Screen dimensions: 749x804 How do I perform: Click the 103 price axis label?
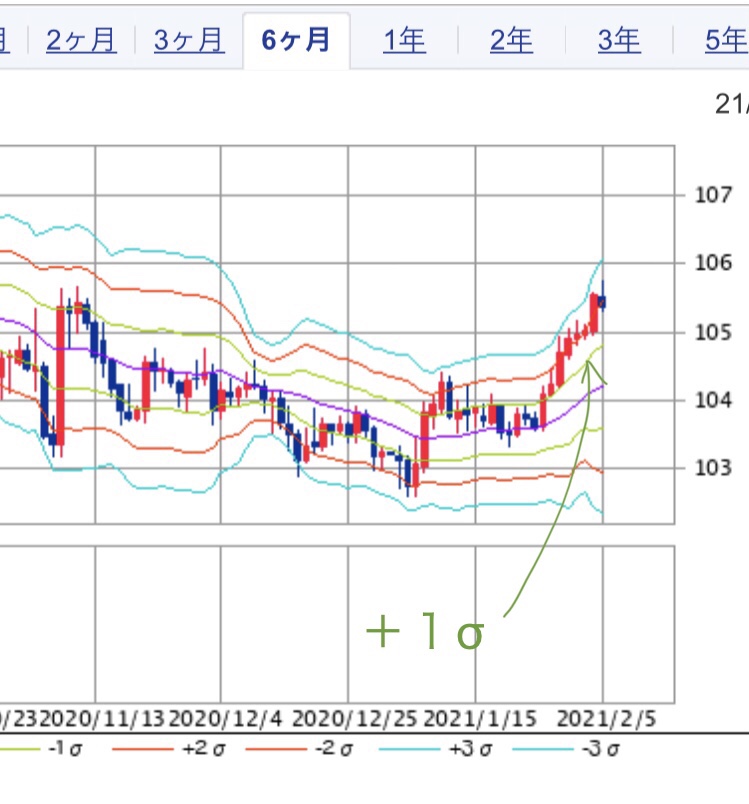(707, 468)
